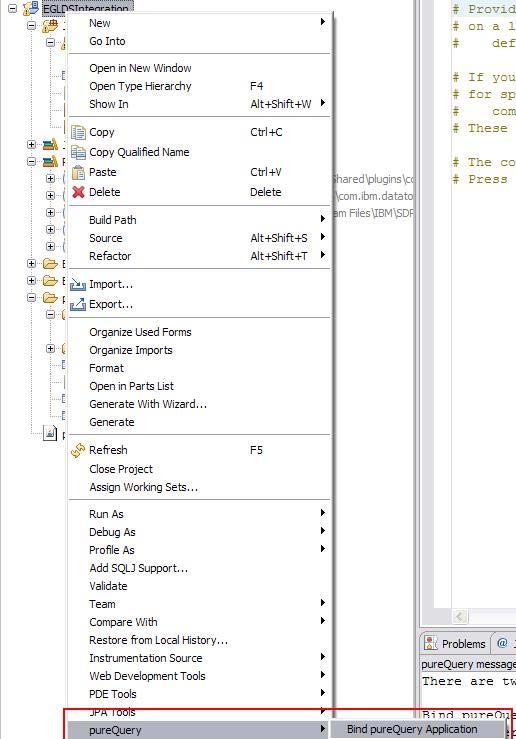
Task: Click the Copy Qualified Name icon
Action: pos(78,152)
